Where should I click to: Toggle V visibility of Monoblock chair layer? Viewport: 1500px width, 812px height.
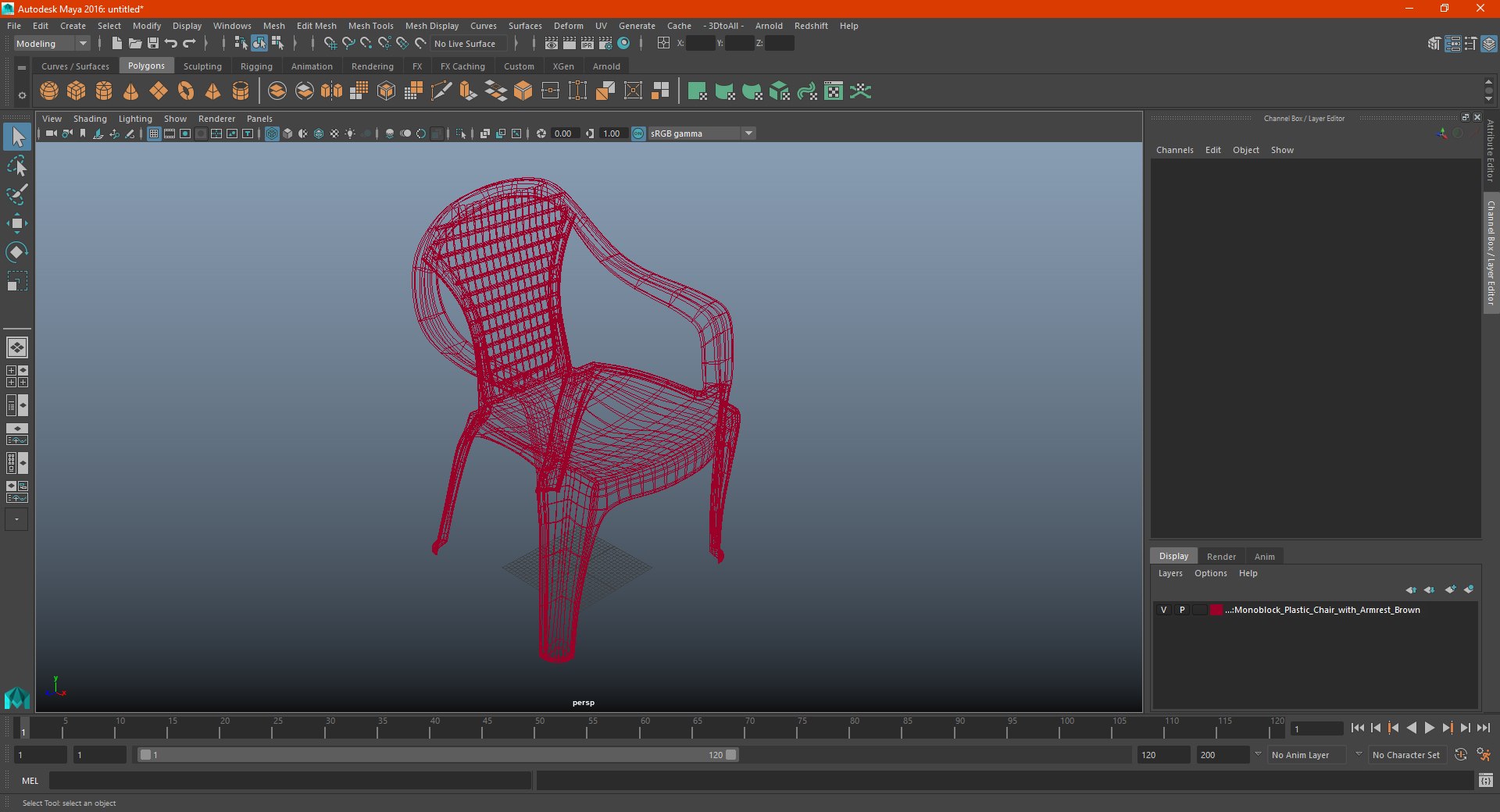coord(1163,610)
